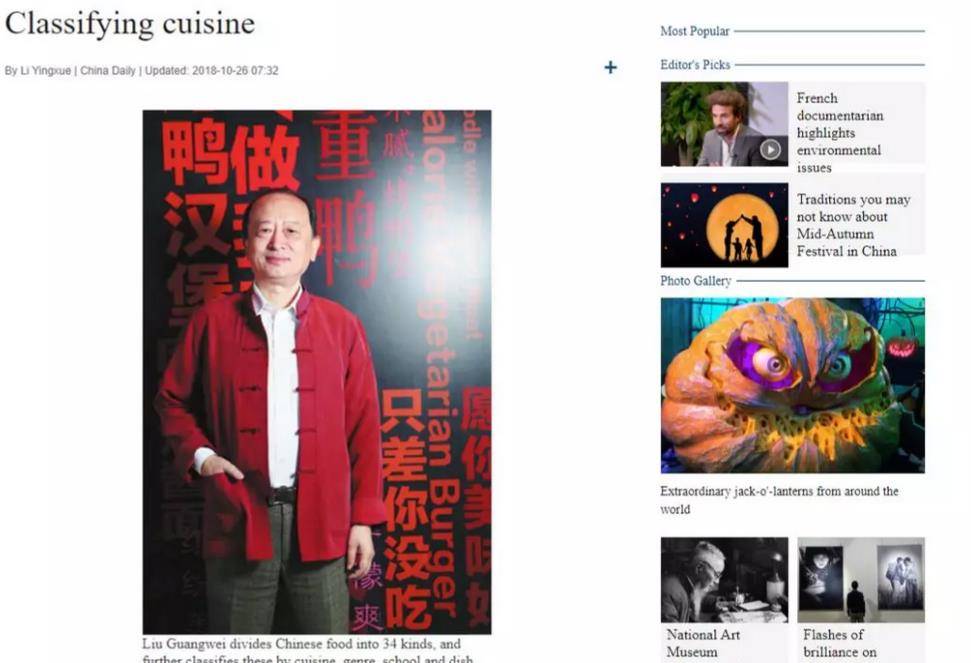The image size is (971, 663).
Task: Select the Most Popular section heading
Action: [695, 31]
